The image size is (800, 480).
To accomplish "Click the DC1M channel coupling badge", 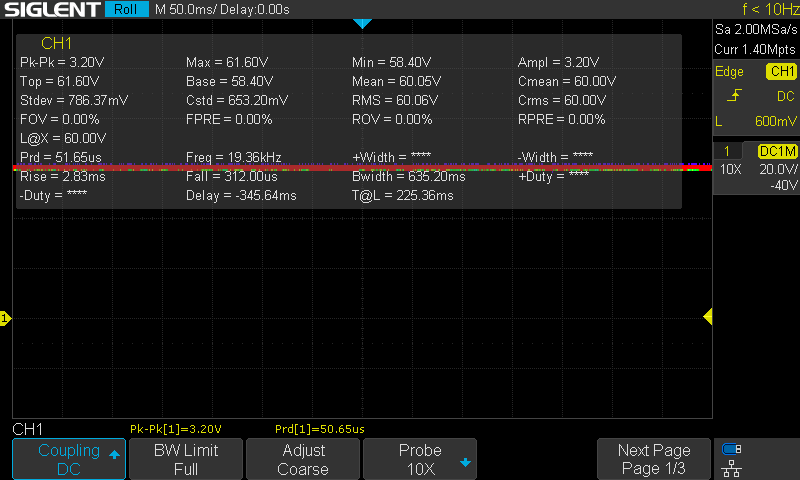I will (x=778, y=151).
